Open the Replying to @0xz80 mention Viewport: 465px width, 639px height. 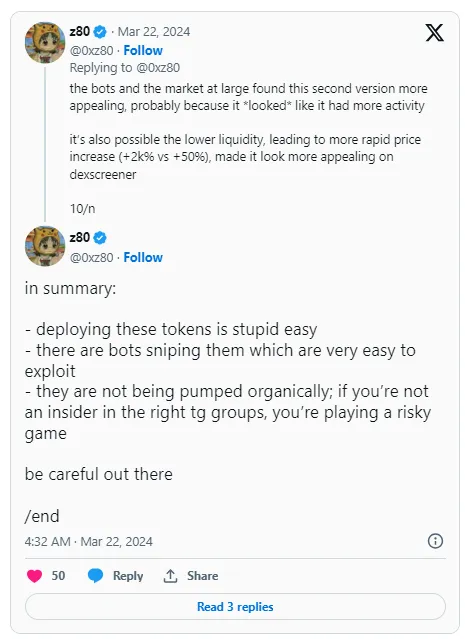coord(157,68)
